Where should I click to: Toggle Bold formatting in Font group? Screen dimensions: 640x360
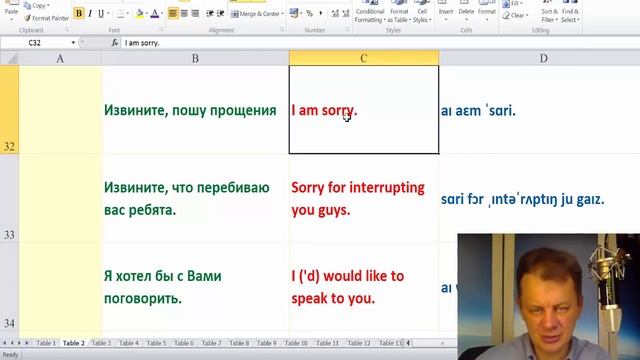pyautogui.click(x=79, y=13)
